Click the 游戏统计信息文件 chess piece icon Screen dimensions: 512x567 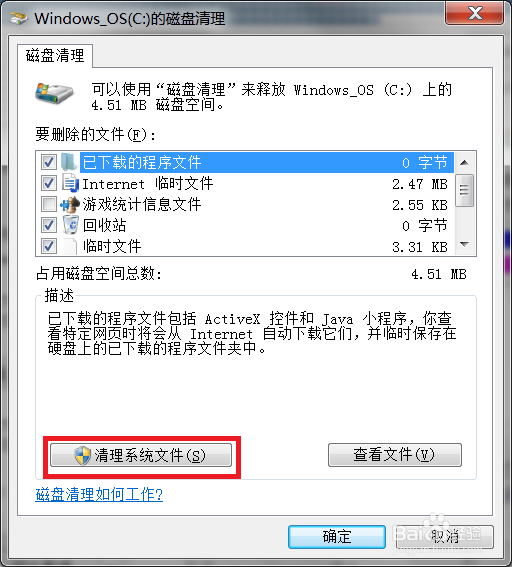click(70, 205)
